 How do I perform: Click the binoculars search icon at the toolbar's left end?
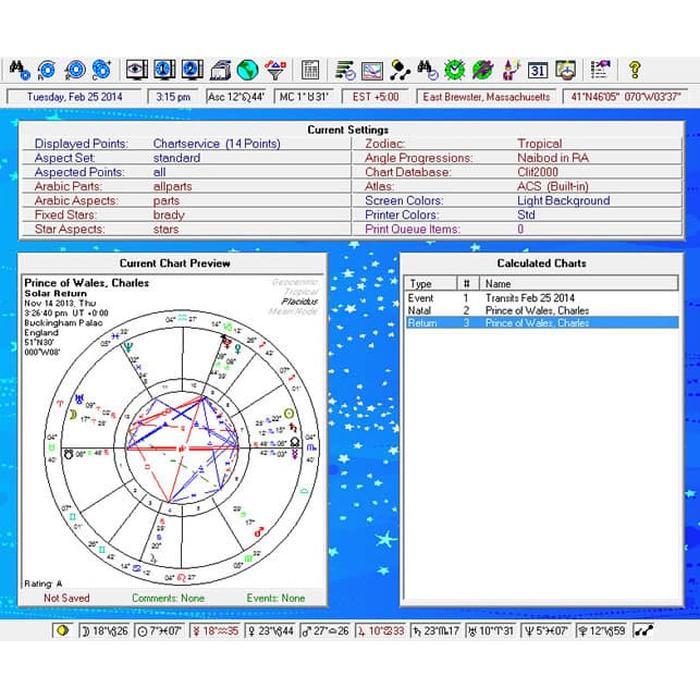coord(19,70)
